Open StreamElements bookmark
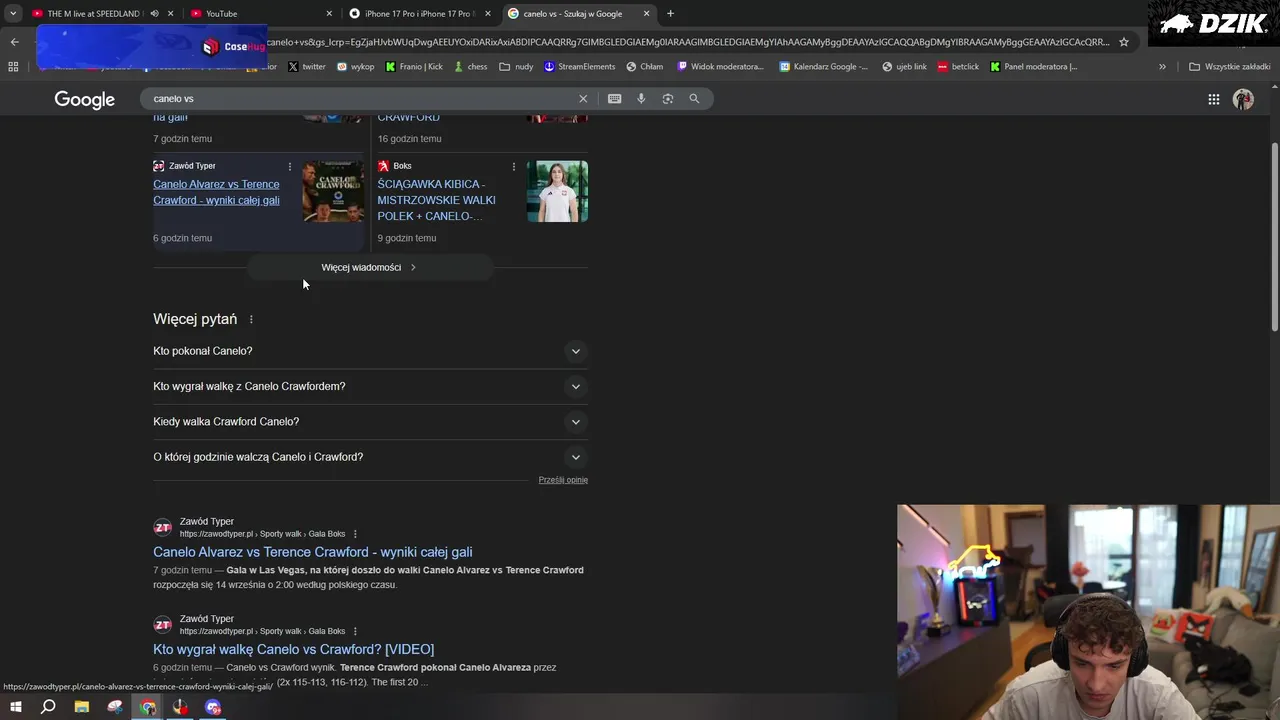 pos(580,67)
